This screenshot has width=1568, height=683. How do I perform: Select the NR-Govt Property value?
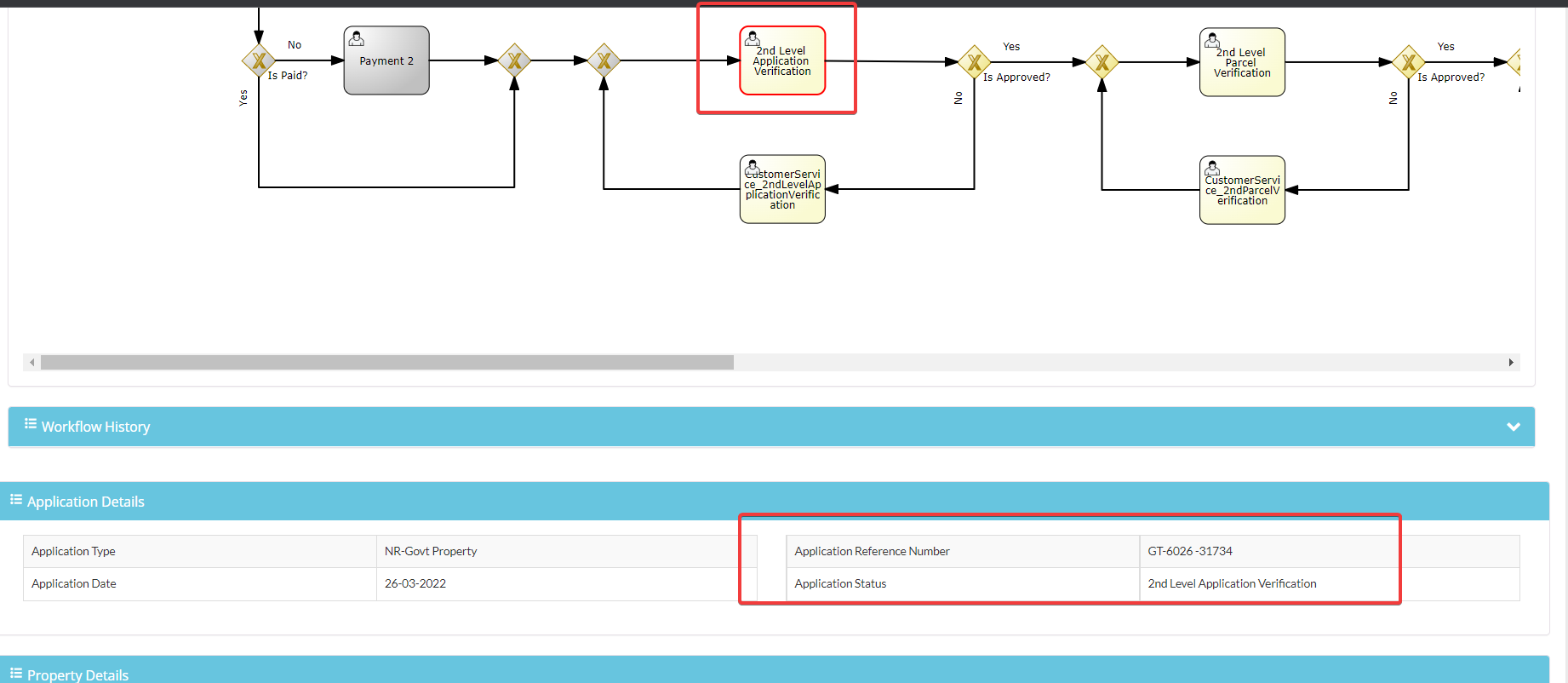[431, 552]
